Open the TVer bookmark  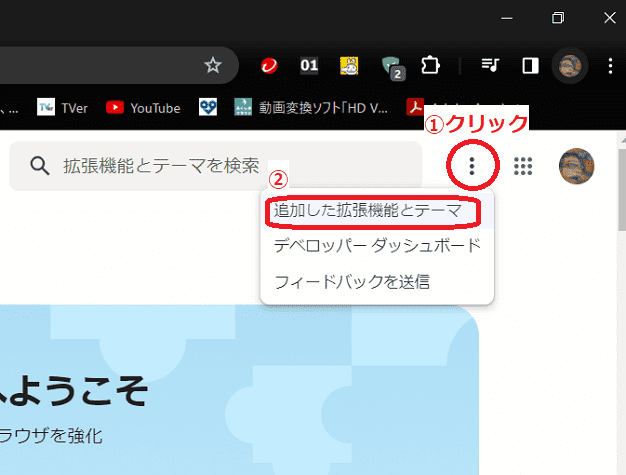(61, 107)
